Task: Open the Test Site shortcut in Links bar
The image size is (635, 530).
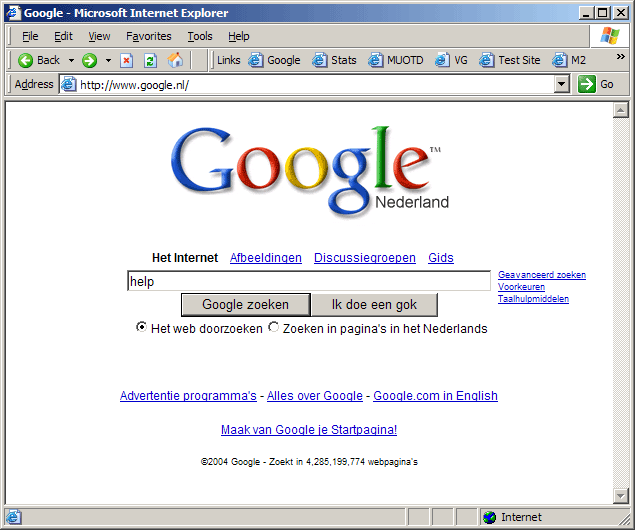Action: [x=509, y=60]
